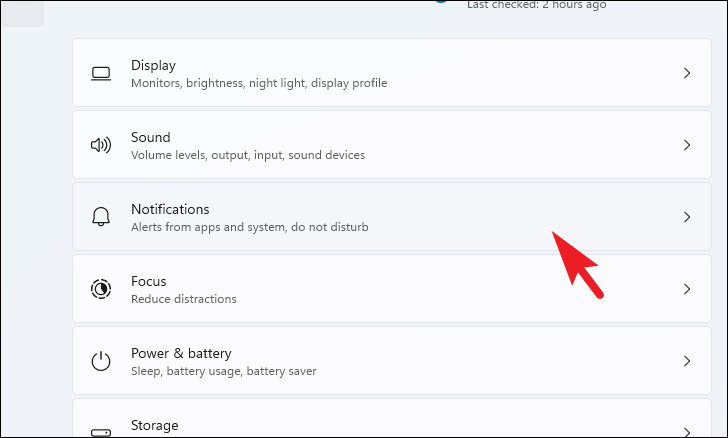Open the Storage title text
Screen dimensions: 728x438
pyautogui.click(x=155, y=425)
